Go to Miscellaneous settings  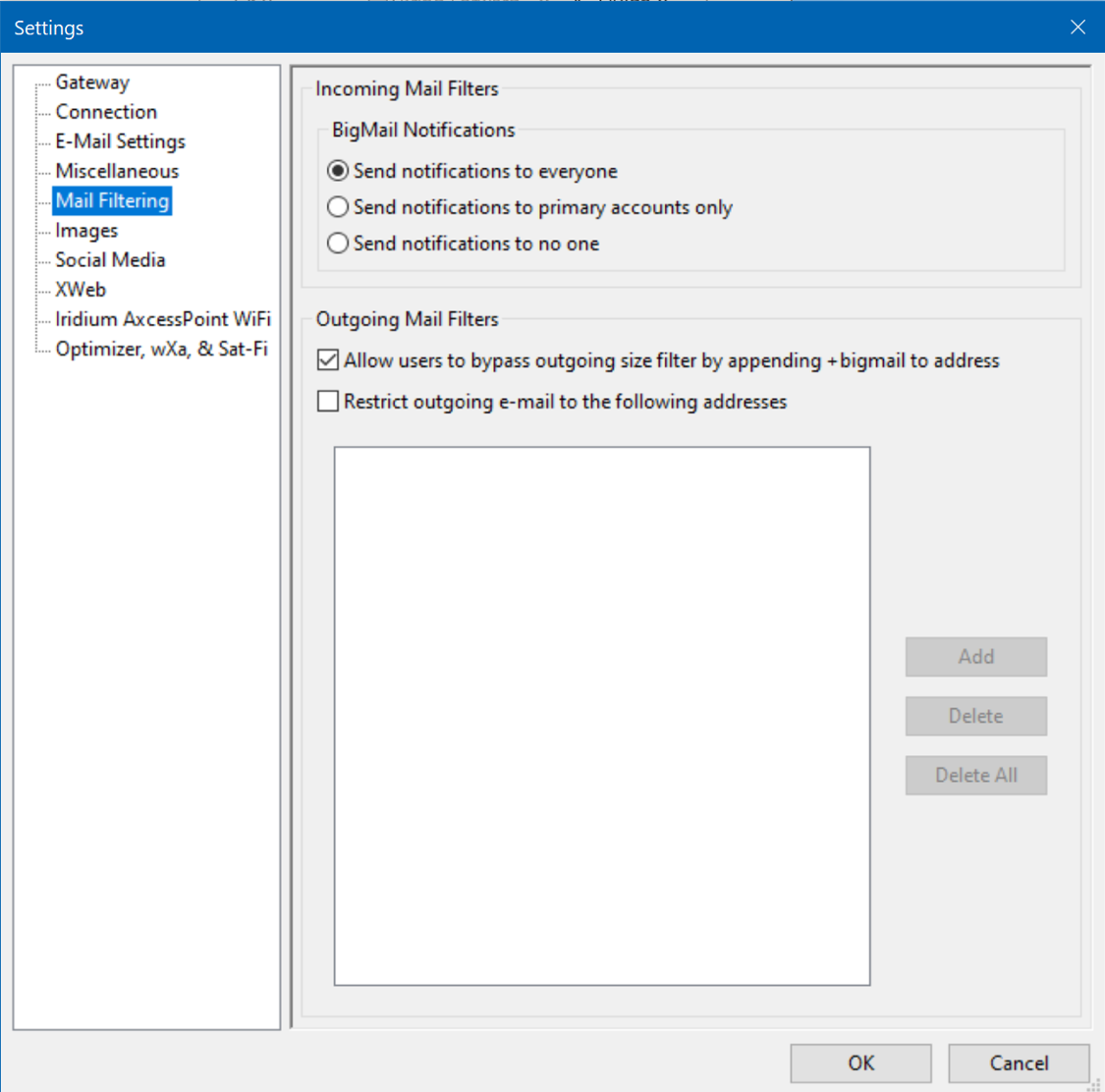tap(117, 171)
